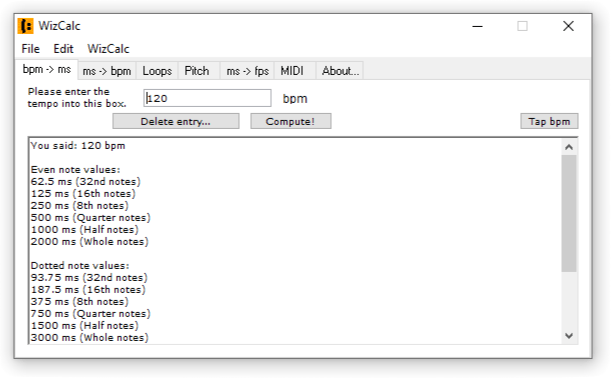Click the tempo input field containing 120

(x=207, y=98)
